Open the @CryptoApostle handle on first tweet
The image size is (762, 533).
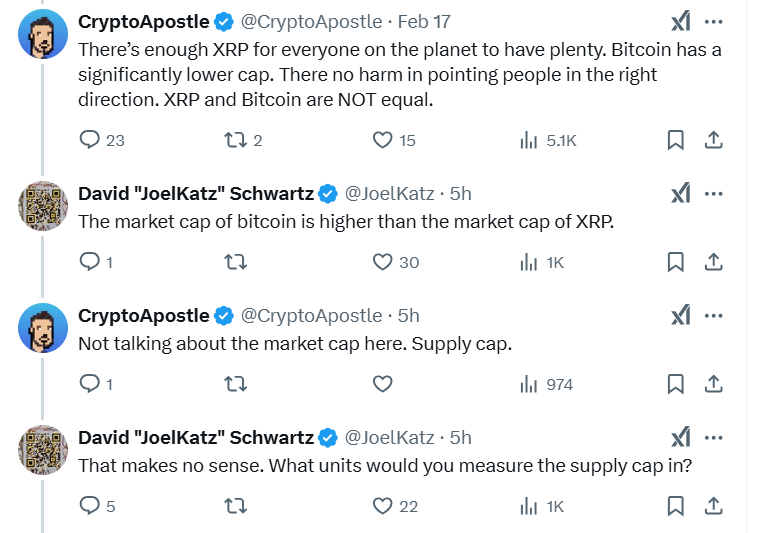(x=311, y=21)
